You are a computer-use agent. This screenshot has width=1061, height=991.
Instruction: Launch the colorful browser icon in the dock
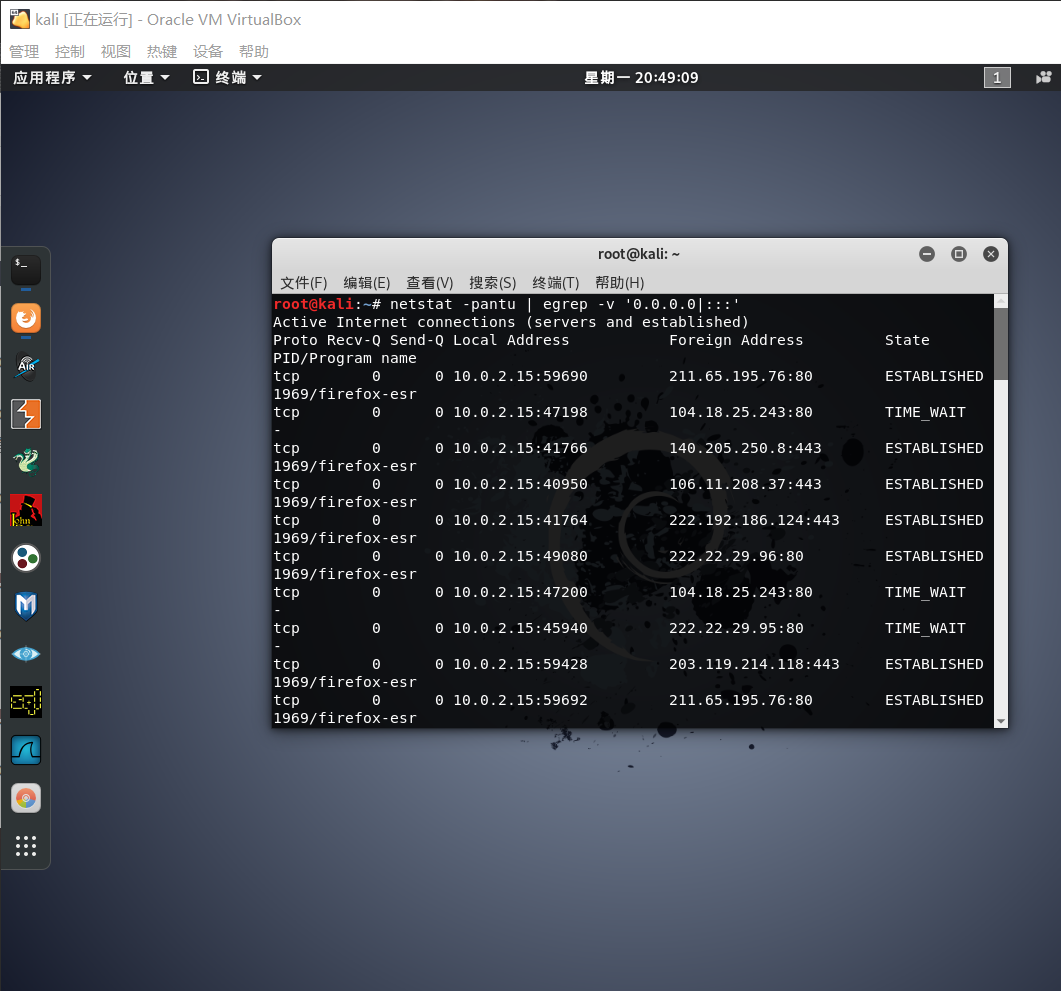click(x=25, y=798)
